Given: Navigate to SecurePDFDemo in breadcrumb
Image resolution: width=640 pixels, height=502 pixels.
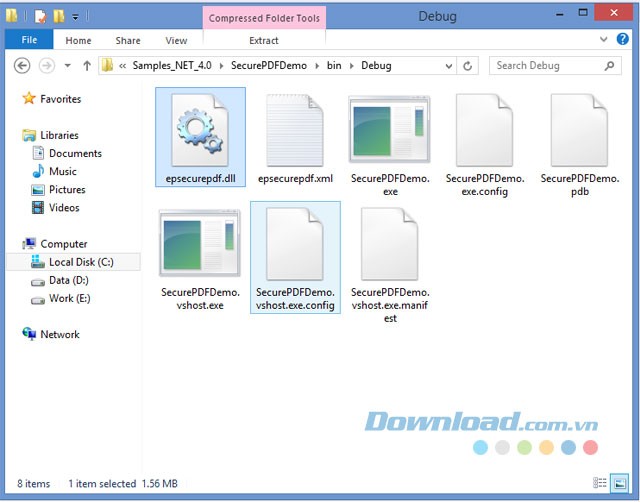Looking at the screenshot, I should [x=269, y=66].
